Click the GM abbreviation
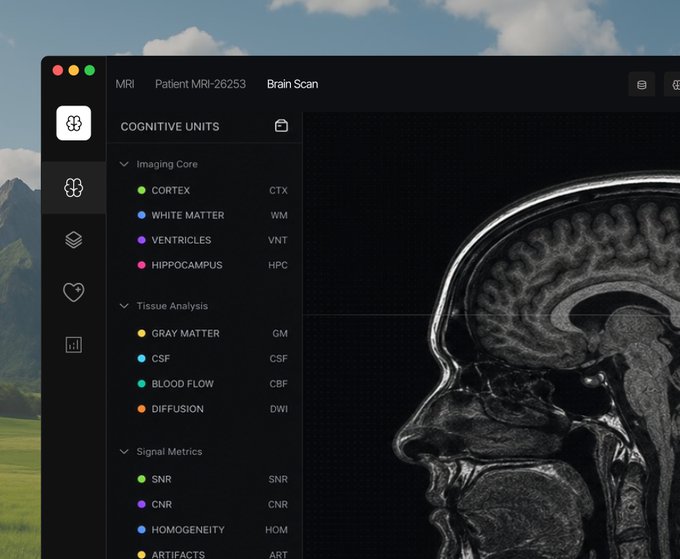The height and width of the screenshot is (559, 680). [x=280, y=333]
